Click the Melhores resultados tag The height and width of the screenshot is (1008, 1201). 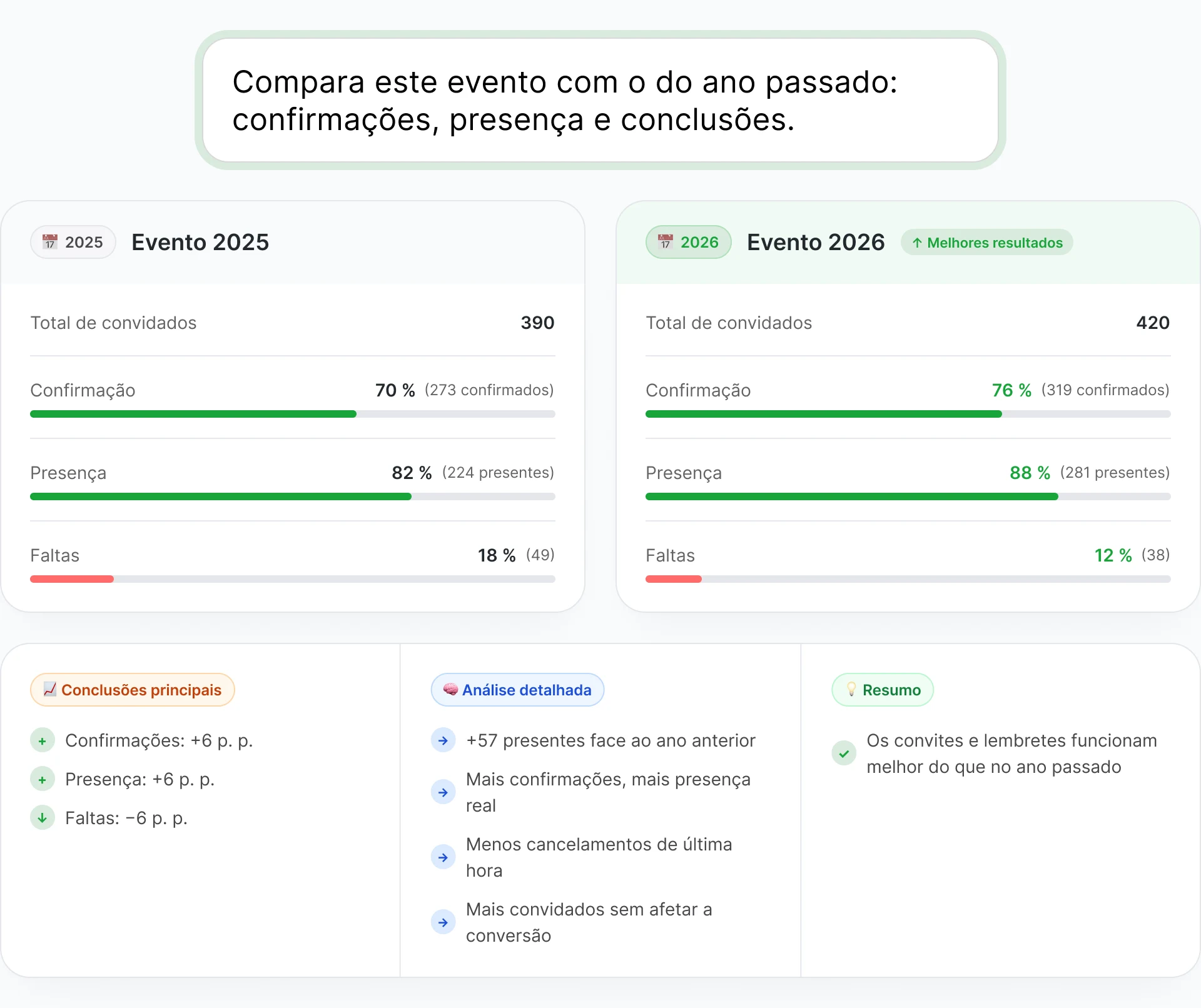pyautogui.click(x=987, y=243)
